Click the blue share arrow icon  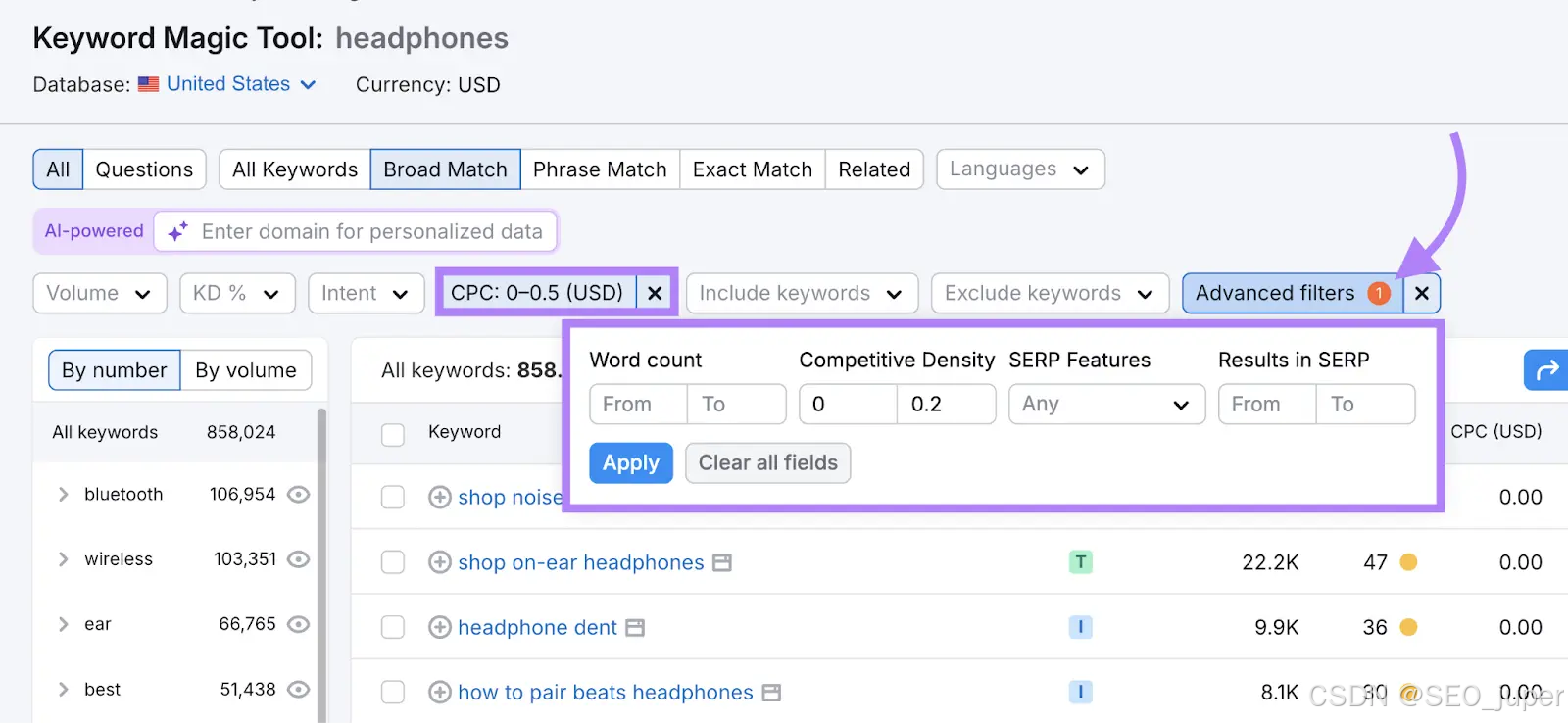pos(1546,370)
